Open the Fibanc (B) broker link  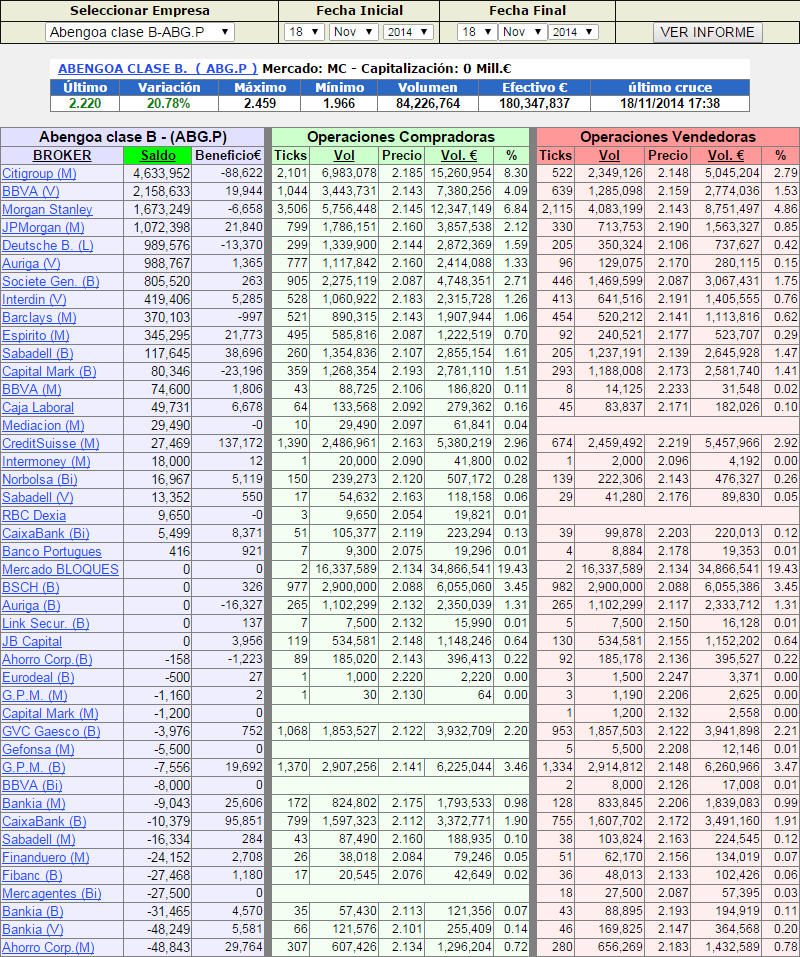32,876
